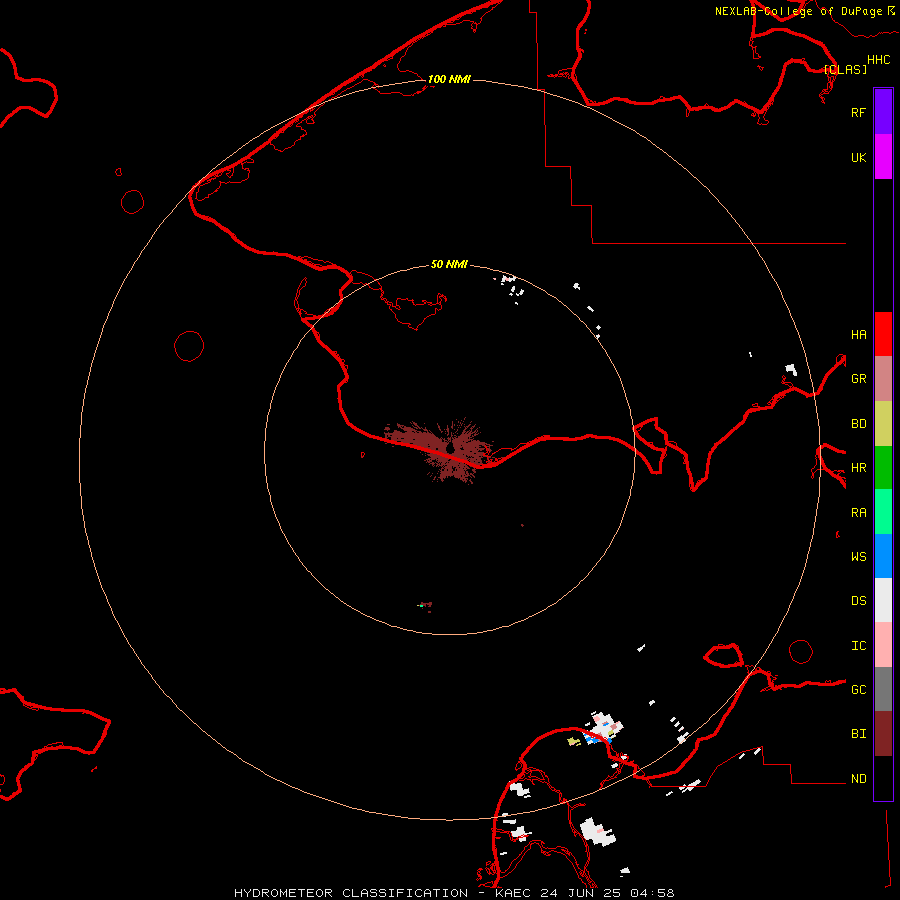Screen dimensions: 900x900
Task: Click the "GR" legend label
Action: (x=859, y=379)
